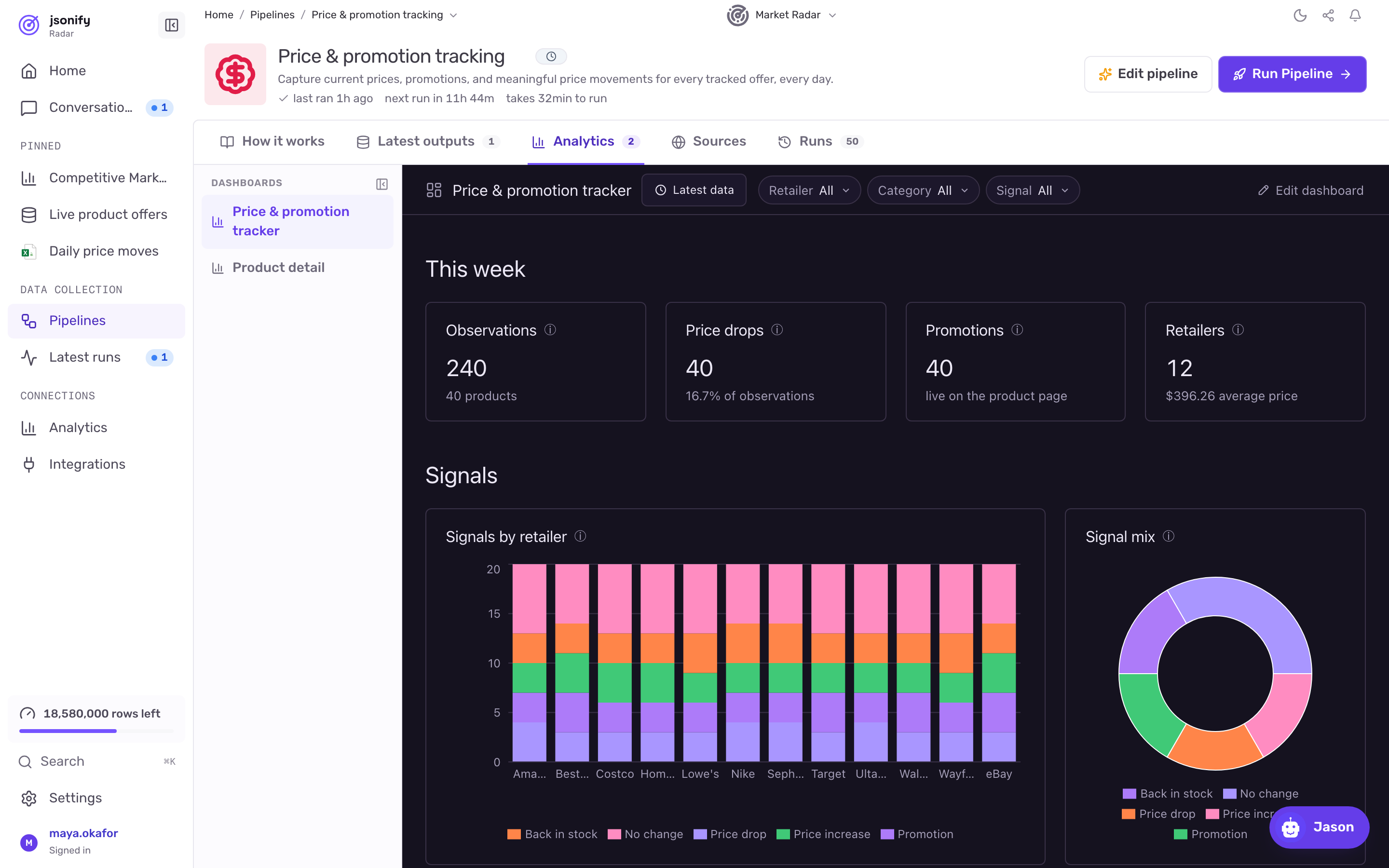
Task: Open Daily price moves pinned item
Action: point(96,251)
